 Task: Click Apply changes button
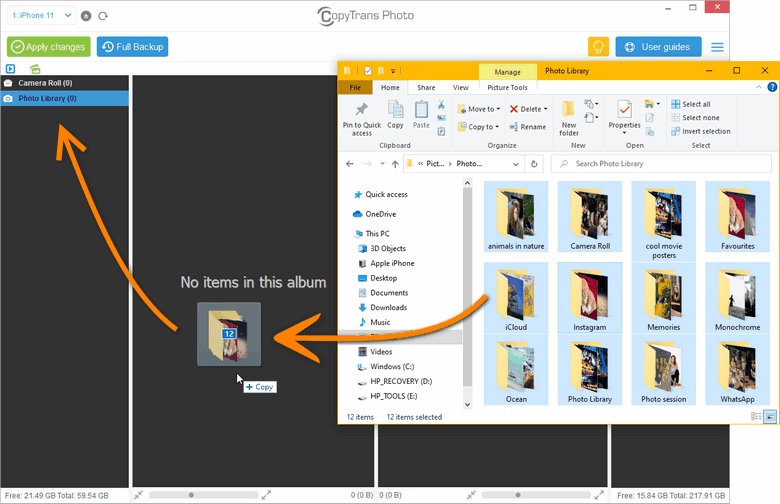(49, 47)
